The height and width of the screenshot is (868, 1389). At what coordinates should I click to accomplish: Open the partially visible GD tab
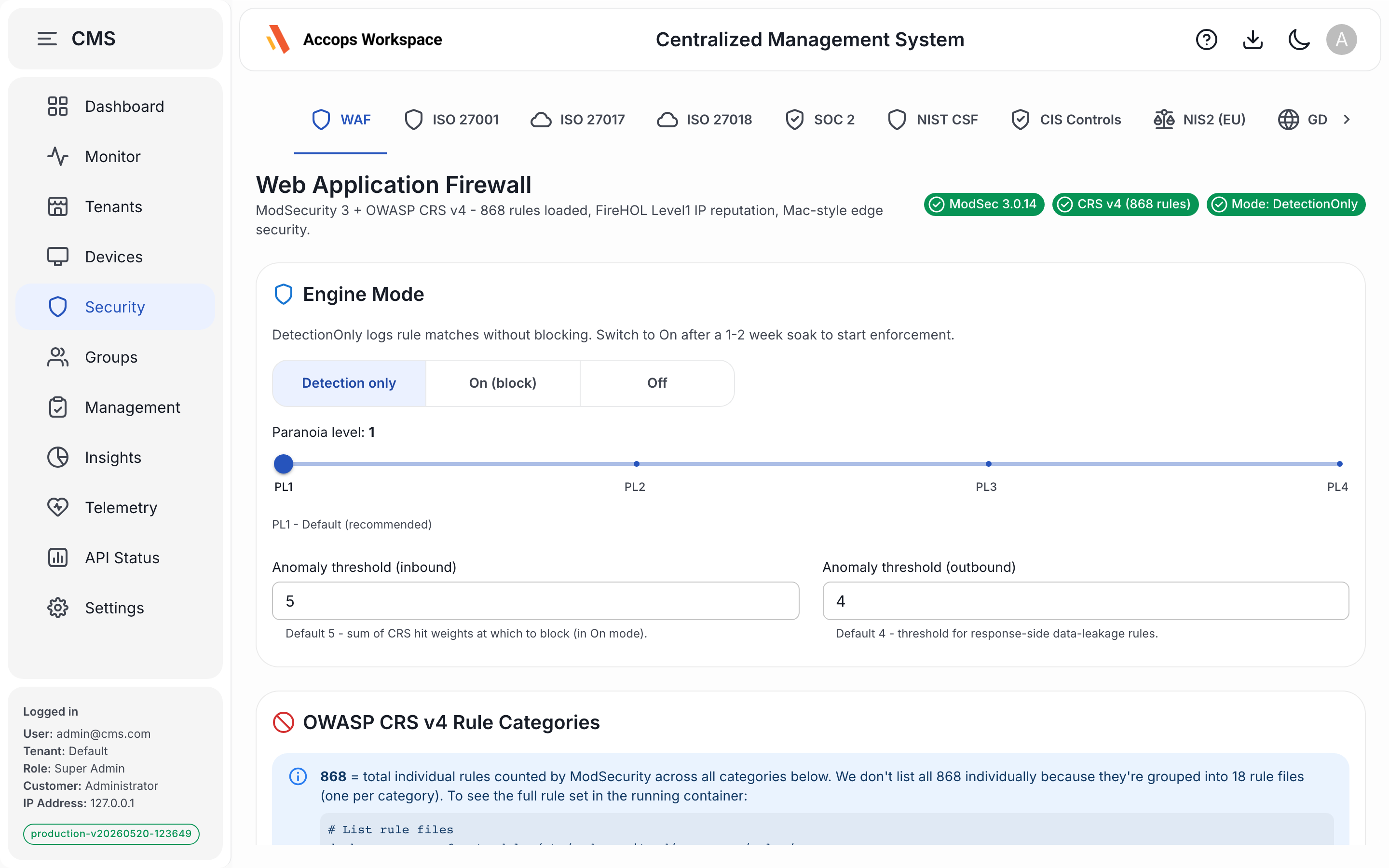click(x=1303, y=120)
